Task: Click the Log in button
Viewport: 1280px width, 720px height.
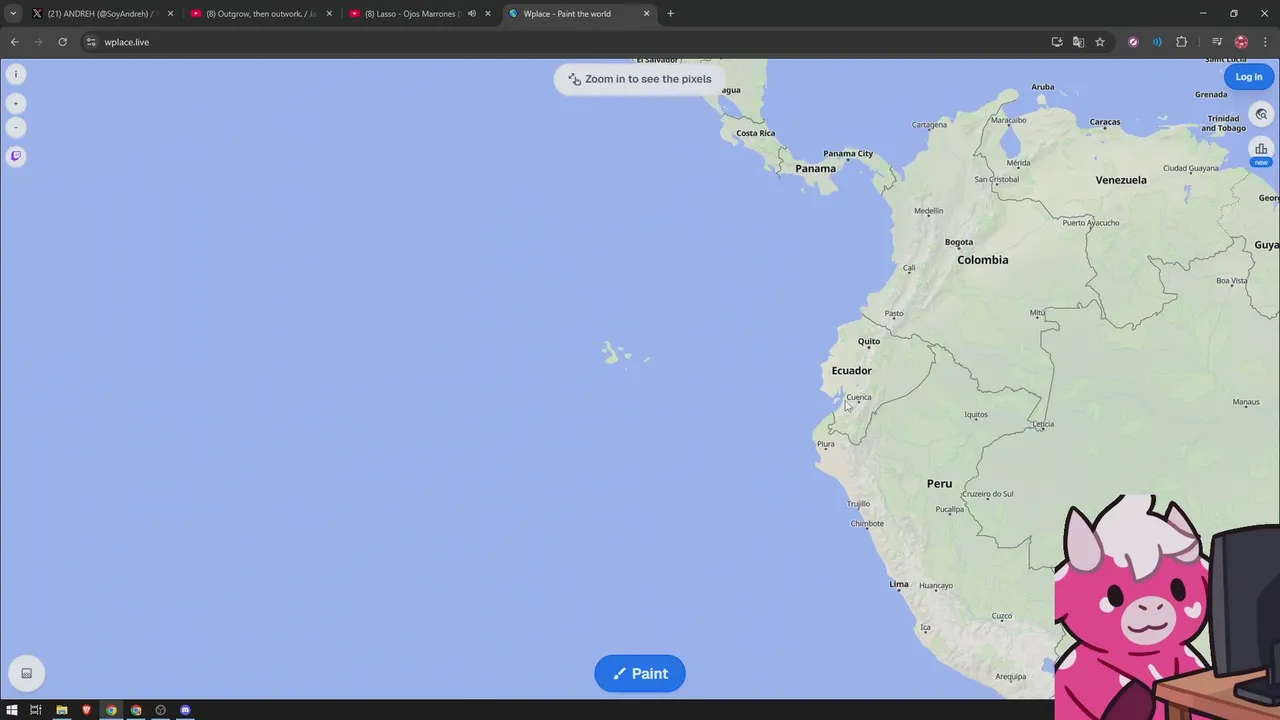Action: click(x=1248, y=77)
